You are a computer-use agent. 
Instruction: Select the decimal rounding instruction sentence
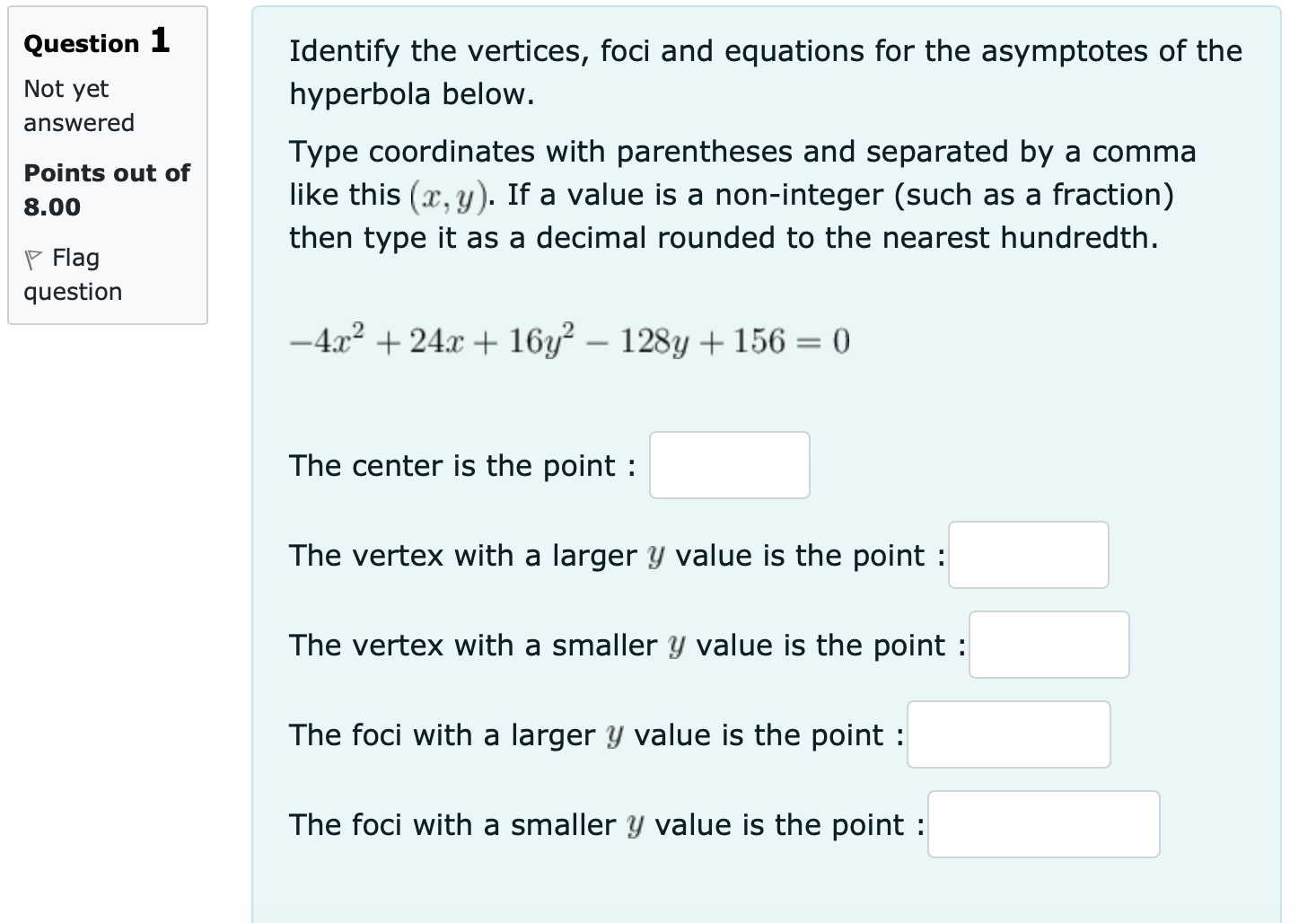tap(722, 237)
